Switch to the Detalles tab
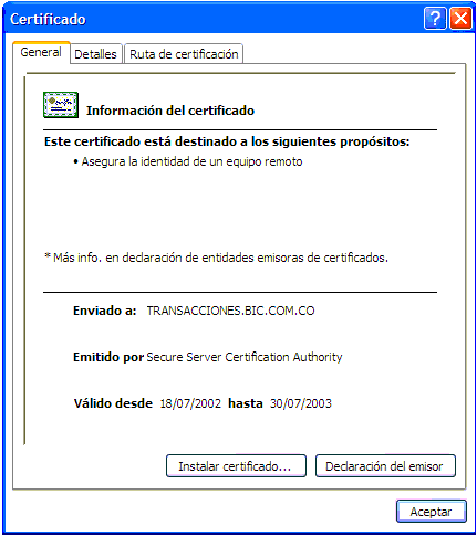Image resolution: width=476 pixels, height=536 pixels. pyautogui.click(x=96, y=54)
